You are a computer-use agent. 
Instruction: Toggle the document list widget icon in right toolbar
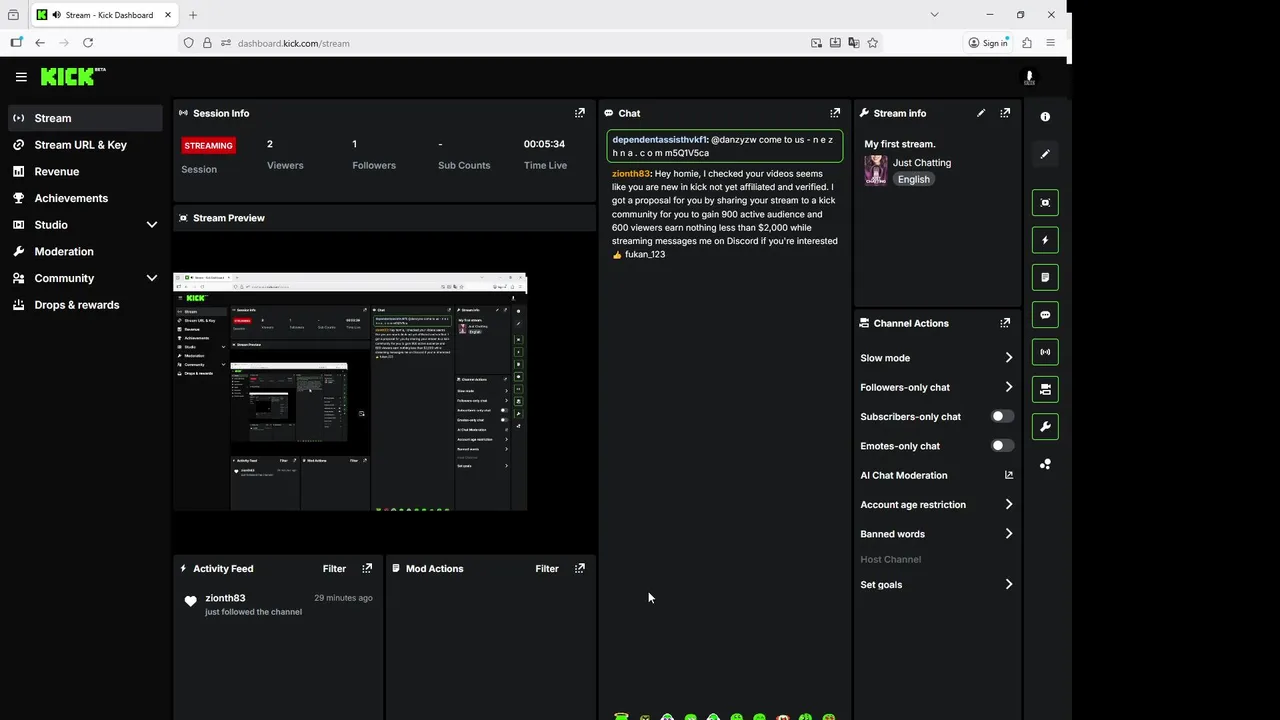(x=1045, y=277)
